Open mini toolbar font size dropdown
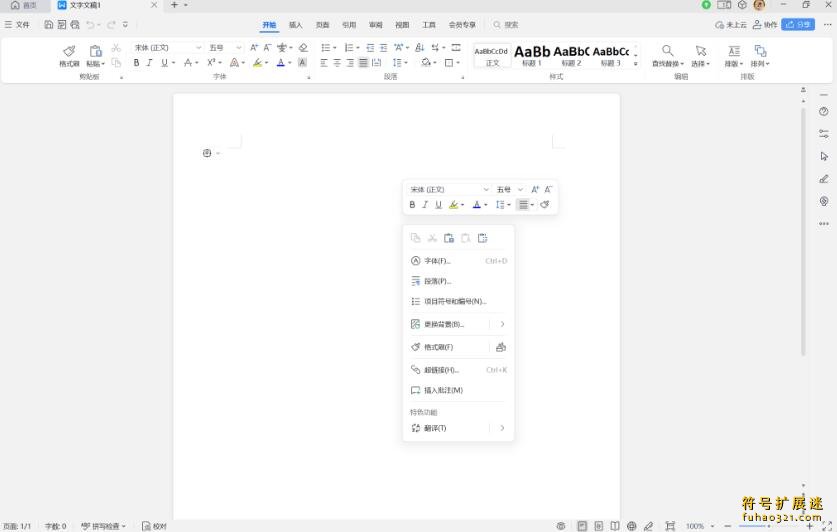The image size is (837, 532). pos(520,189)
